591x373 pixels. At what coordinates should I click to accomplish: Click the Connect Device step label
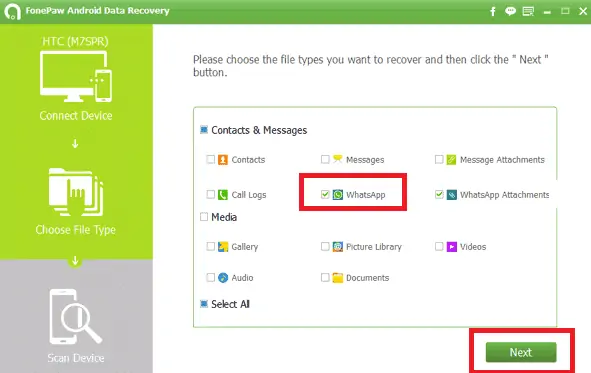coord(76,116)
